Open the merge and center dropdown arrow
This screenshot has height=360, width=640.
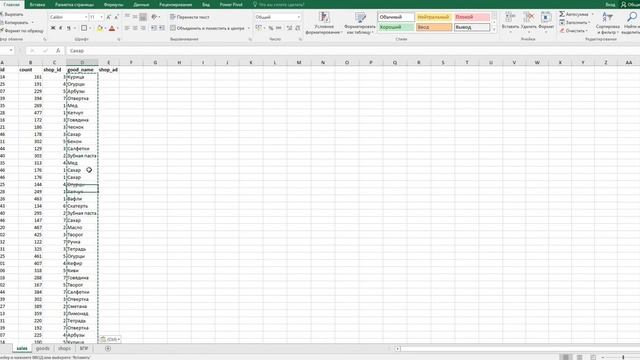pos(249,28)
